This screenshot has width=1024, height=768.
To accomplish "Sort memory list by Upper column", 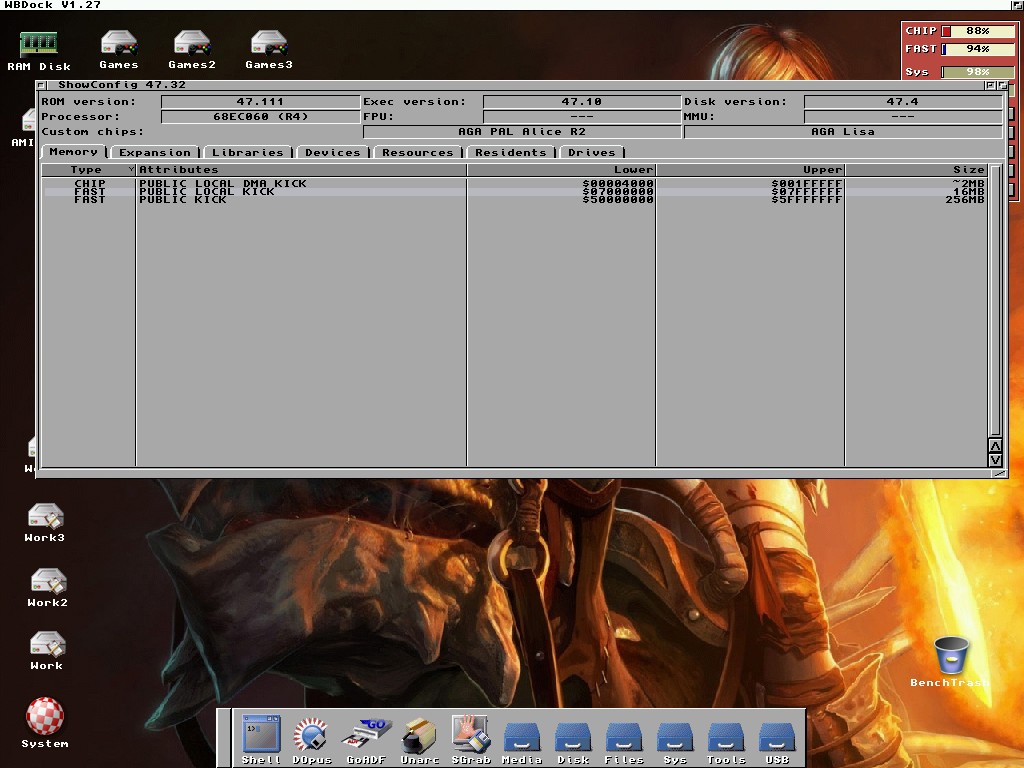I will click(750, 170).
